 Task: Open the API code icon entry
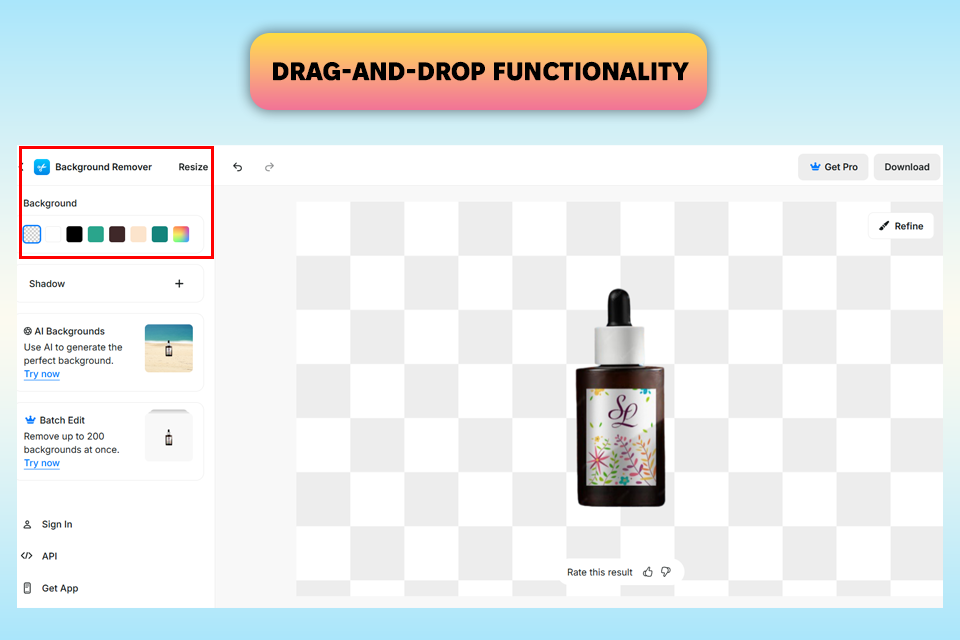[27, 556]
